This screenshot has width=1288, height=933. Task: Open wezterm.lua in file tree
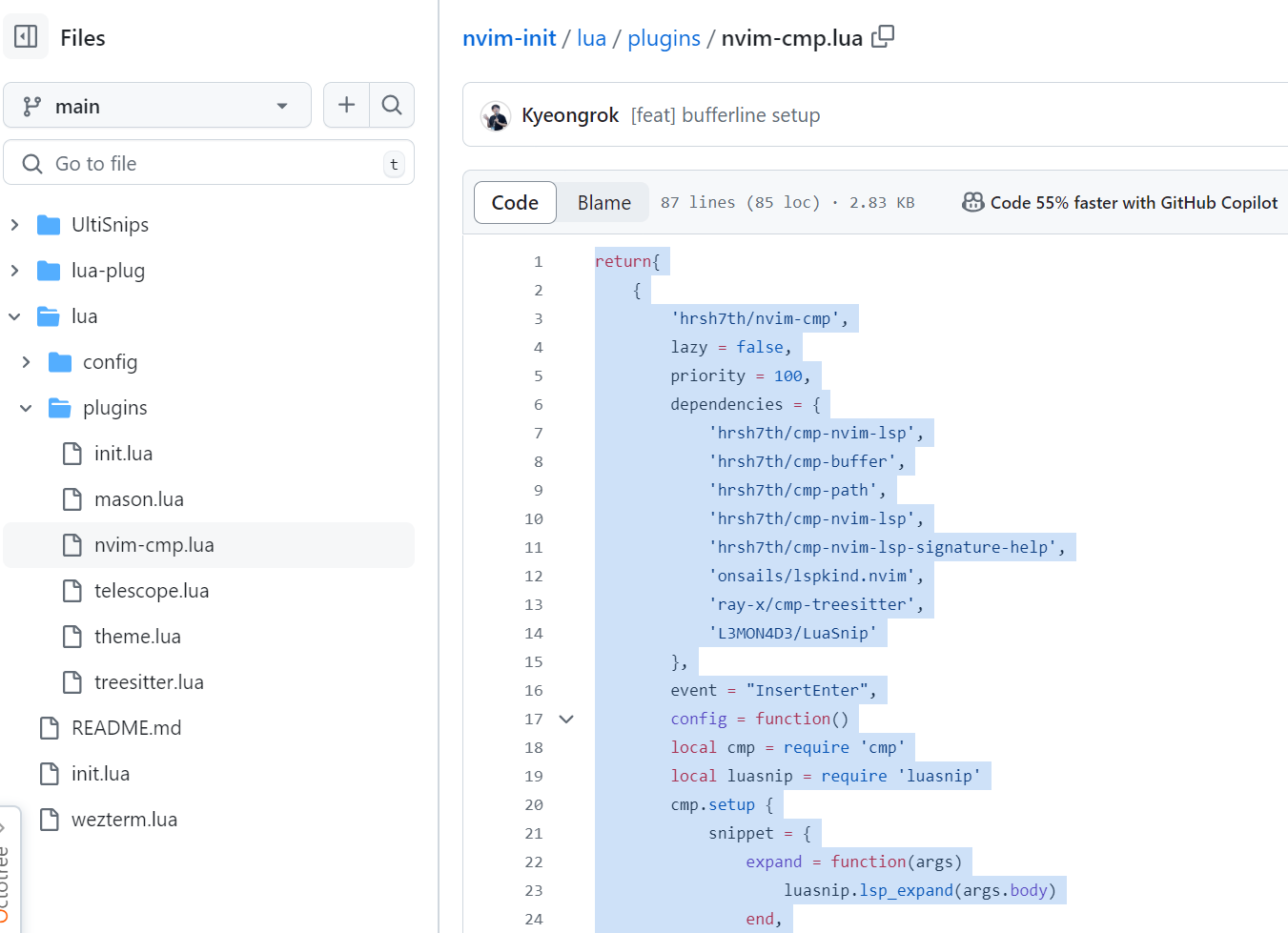124,820
